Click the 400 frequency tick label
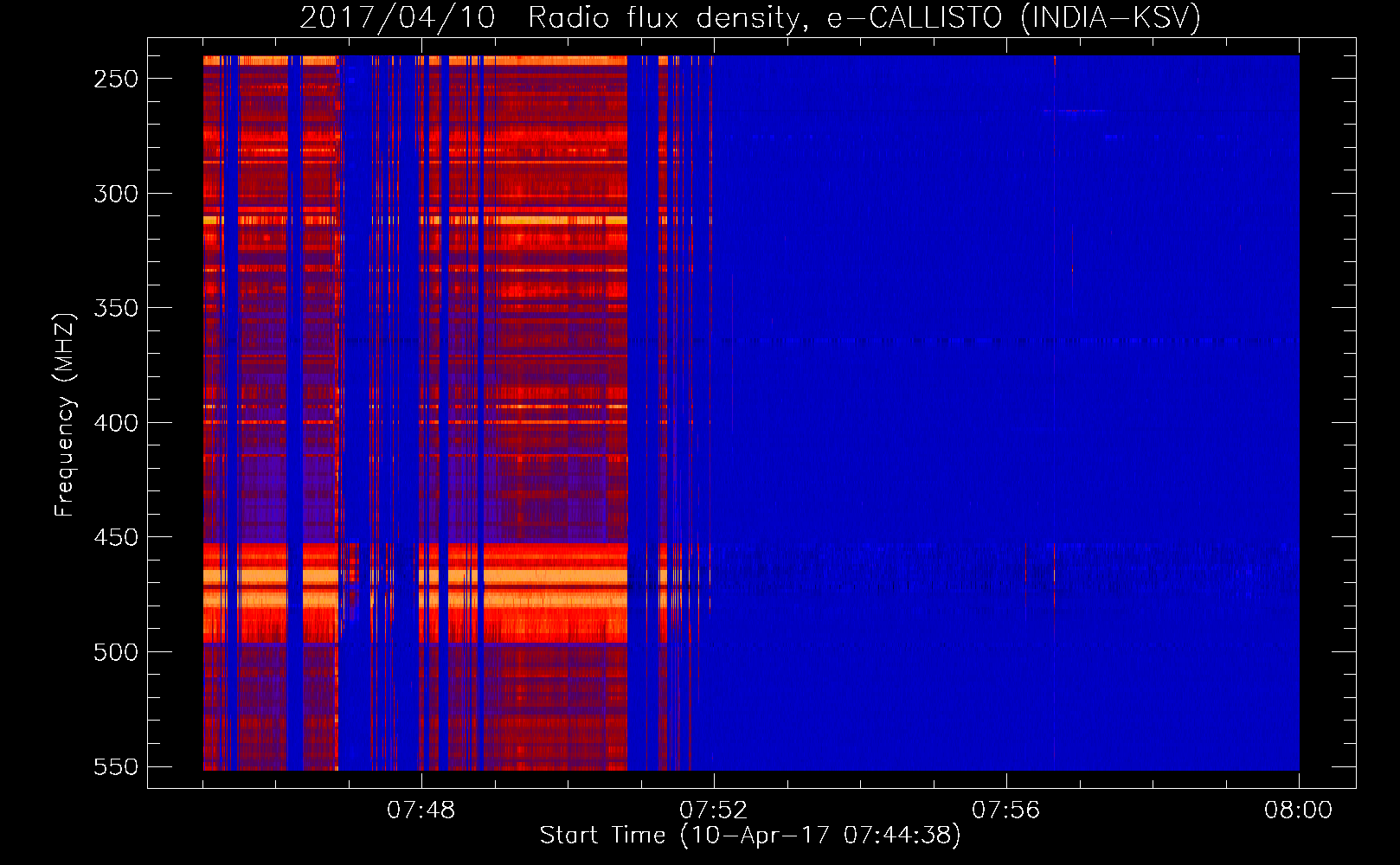The width and height of the screenshot is (1400, 865). click(116, 423)
